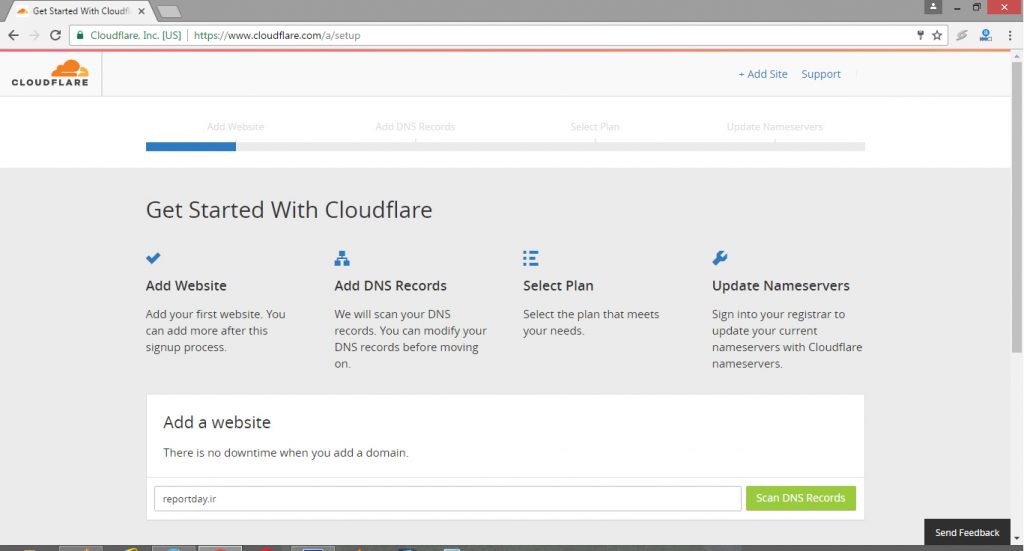Open the Support link
1024x551 pixels.
pyautogui.click(x=821, y=74)
